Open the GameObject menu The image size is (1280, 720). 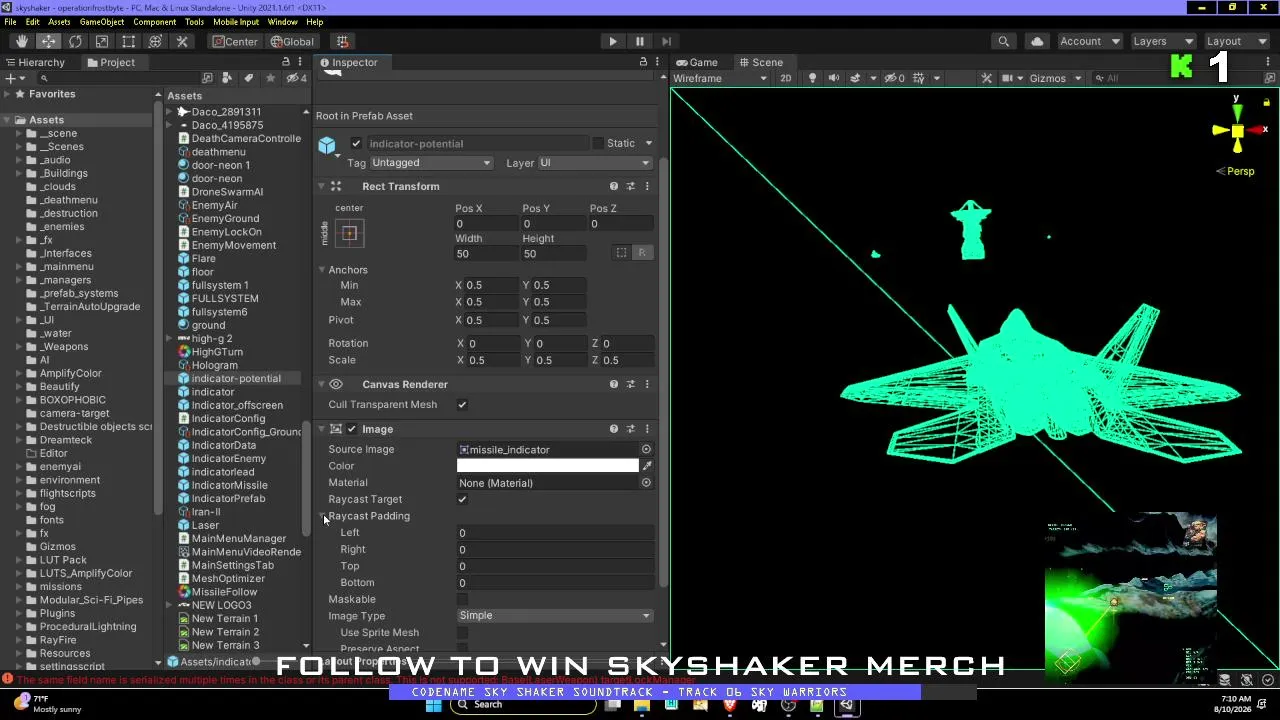(102, 22)
